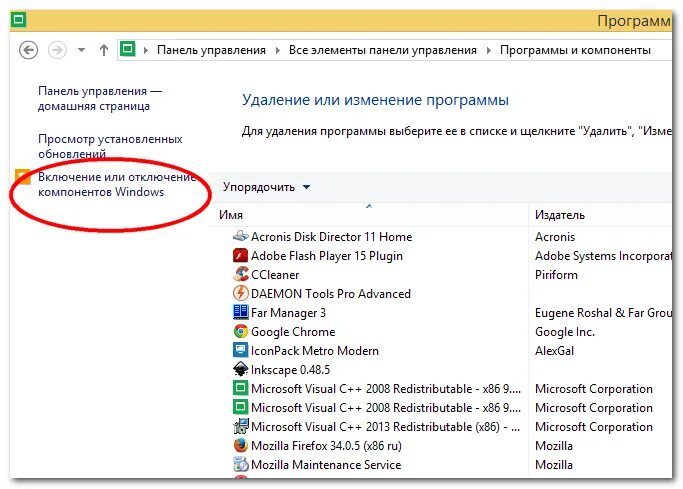Select Acronis Disk Director 11 Home
Viewport: 683px width, 489px height.
331,236
